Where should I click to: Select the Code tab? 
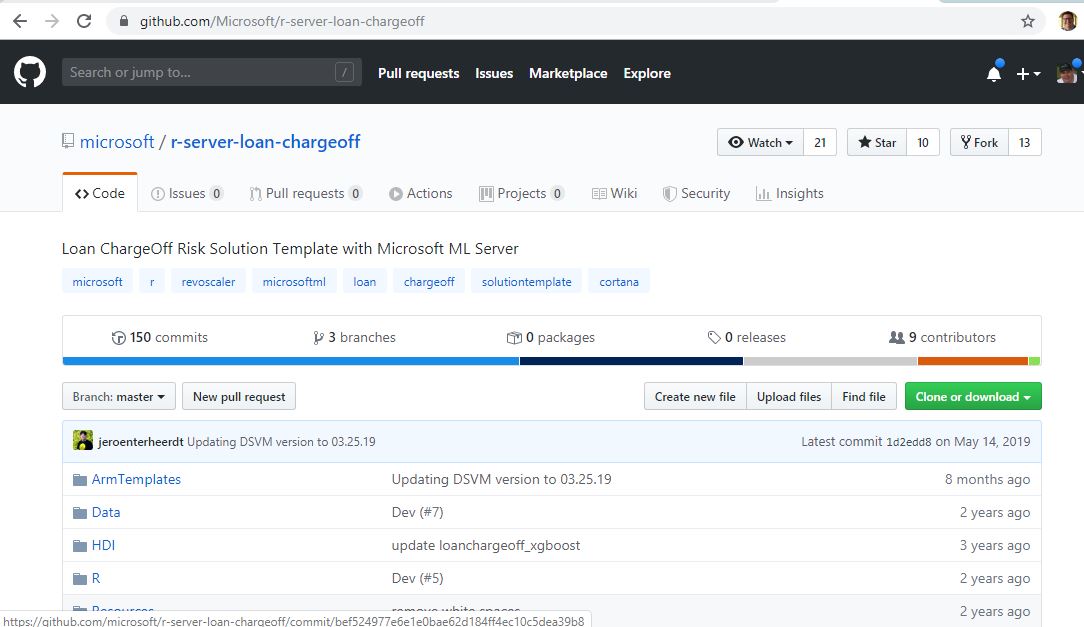pos(100,194)
